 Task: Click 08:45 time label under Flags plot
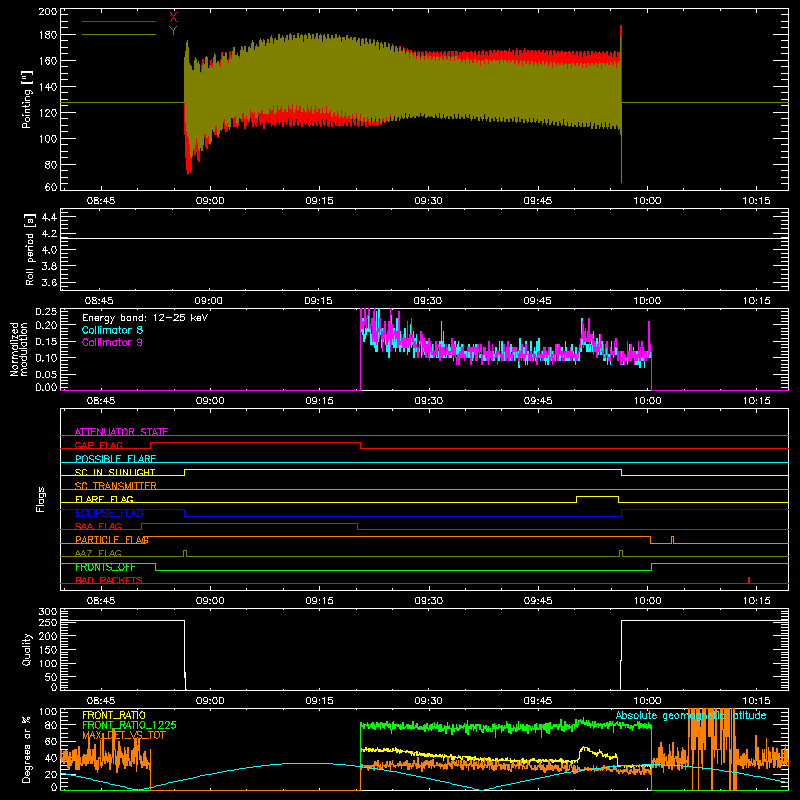point(101,601)
